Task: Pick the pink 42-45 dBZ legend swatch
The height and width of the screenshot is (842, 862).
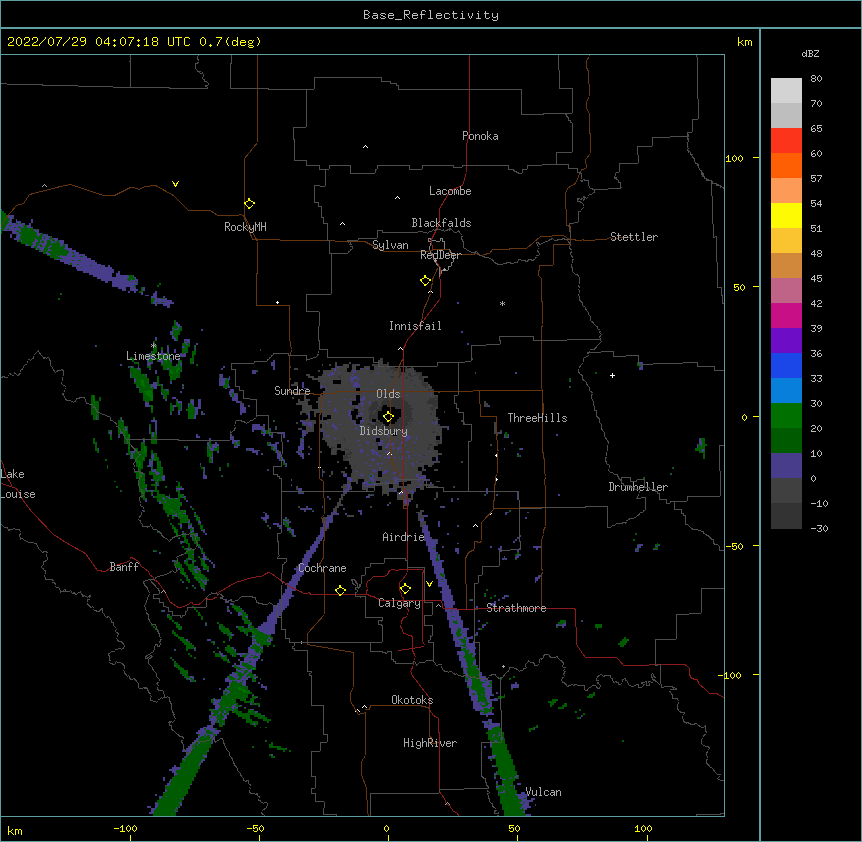Action: coord(786,291)
